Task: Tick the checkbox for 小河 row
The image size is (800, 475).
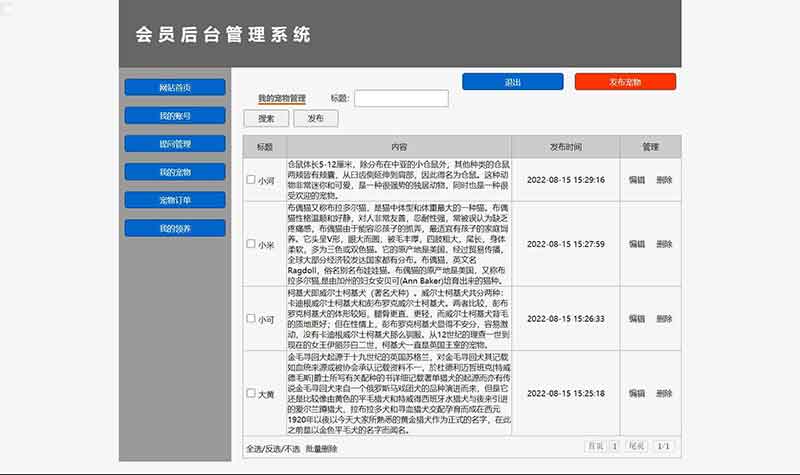Action: [251, 180]
